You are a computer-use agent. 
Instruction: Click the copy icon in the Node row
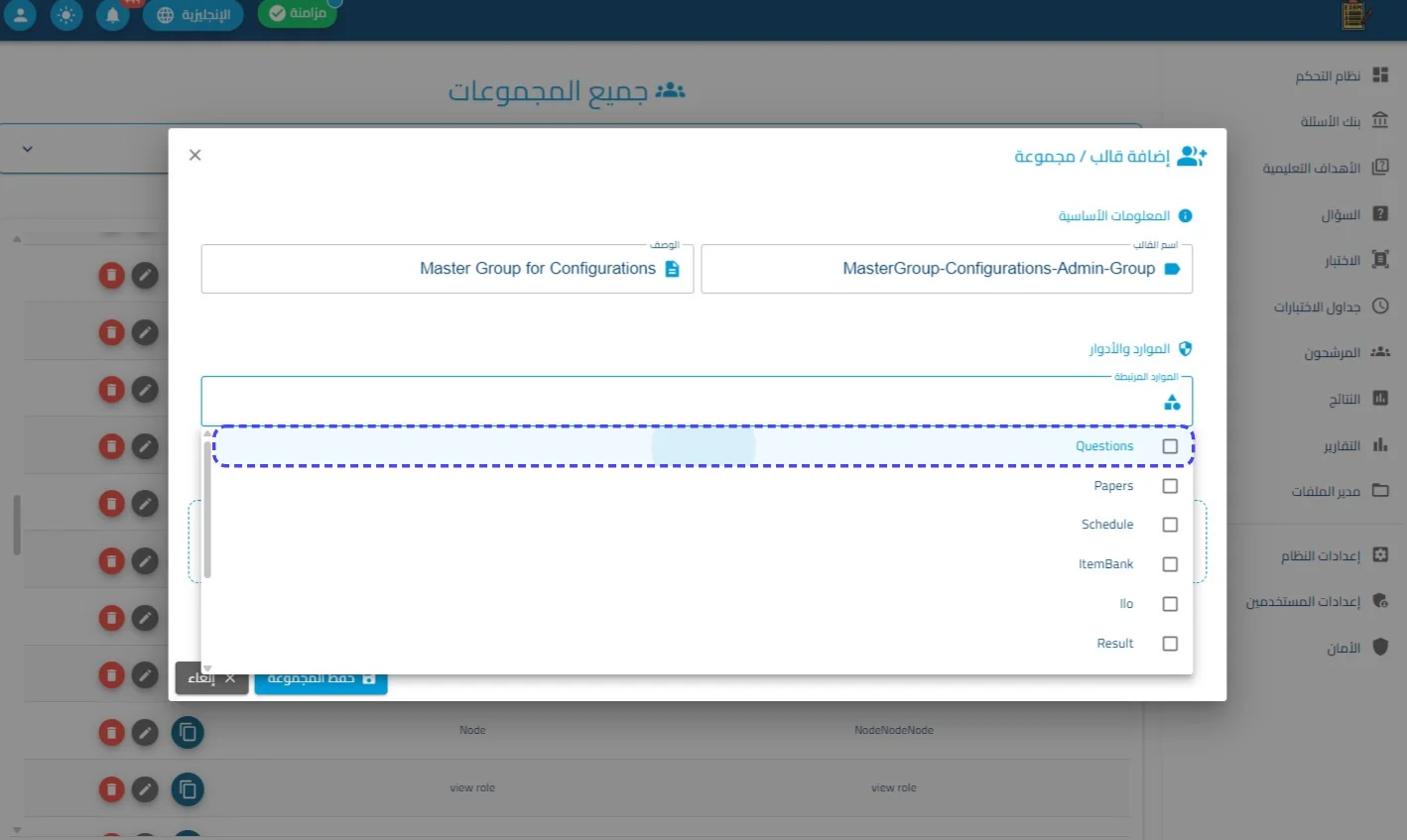[x=188, y=733]
